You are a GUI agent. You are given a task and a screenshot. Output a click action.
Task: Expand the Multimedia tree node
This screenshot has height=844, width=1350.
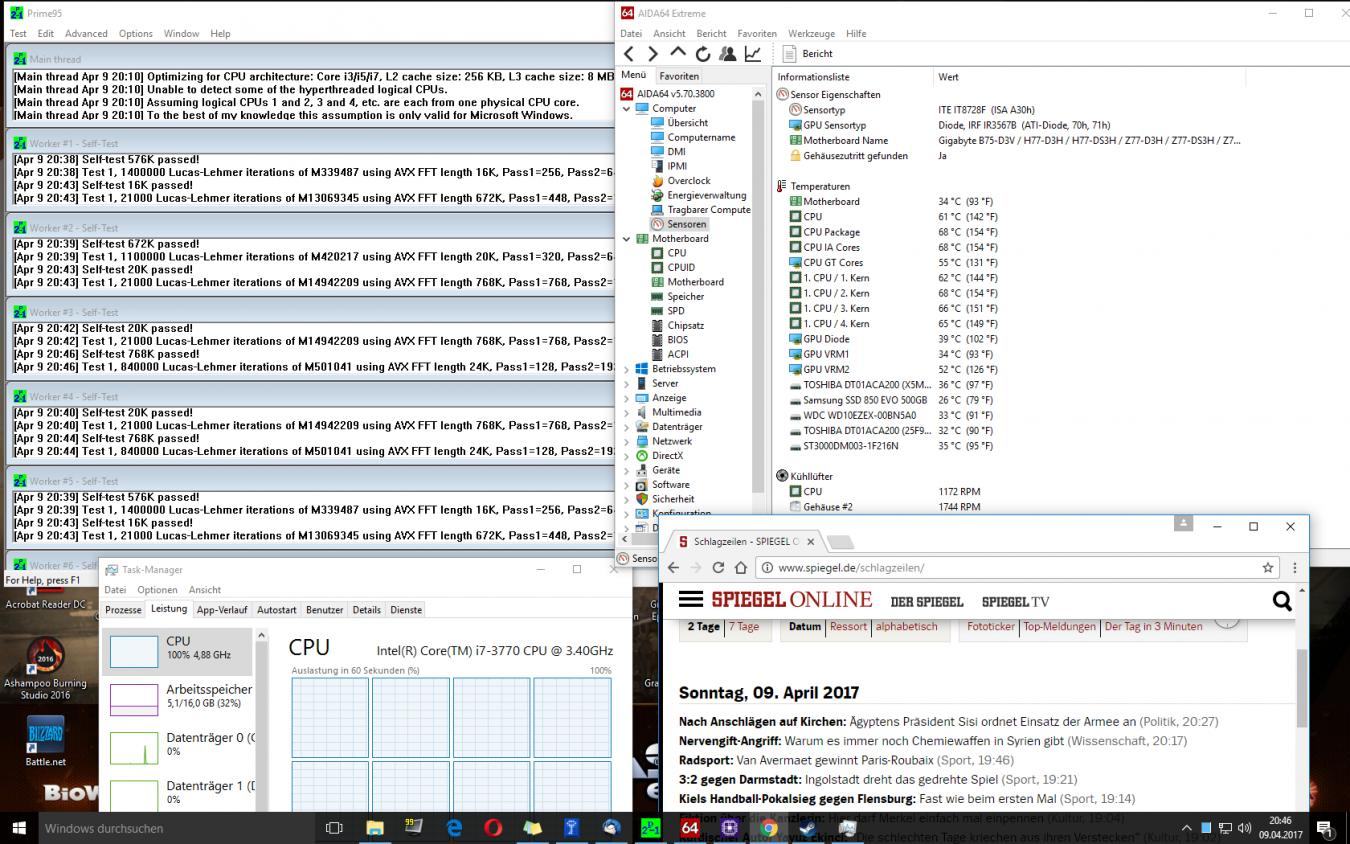[x=627, y=412]
